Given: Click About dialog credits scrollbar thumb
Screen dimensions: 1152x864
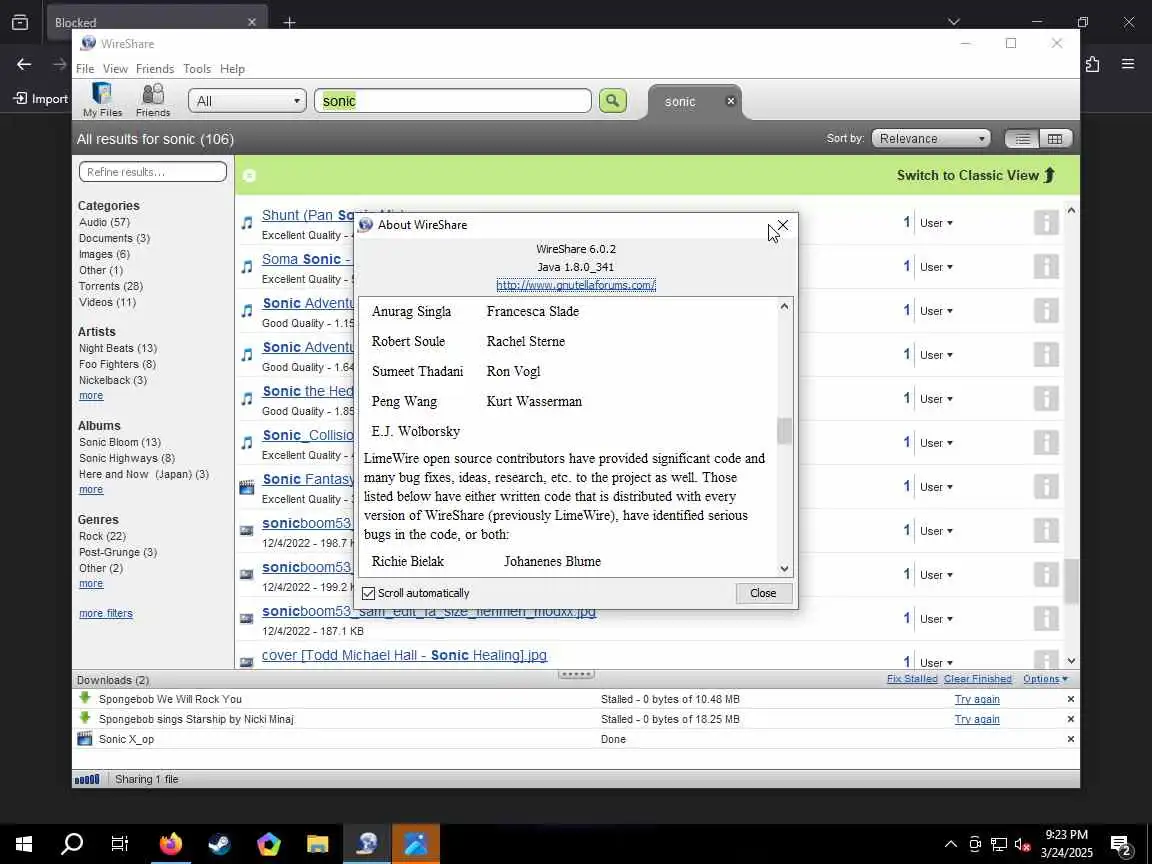Looking at the screenshot, I should [785, 431].
